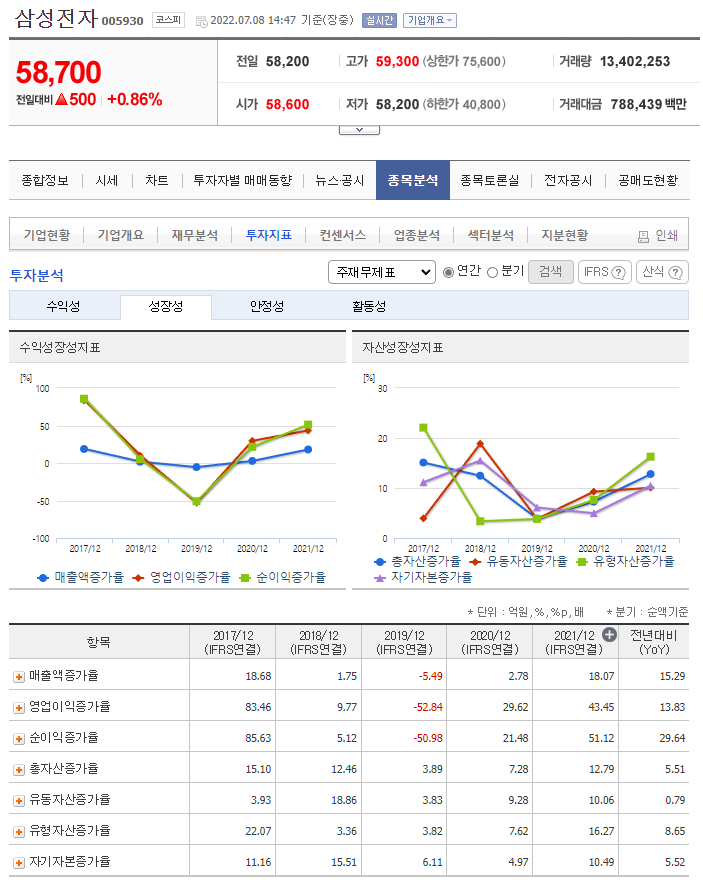The height and width of the screenshot is (884, 703).
Task: Switch to the 활동성 analysis tab
Action: coord(369,307)
